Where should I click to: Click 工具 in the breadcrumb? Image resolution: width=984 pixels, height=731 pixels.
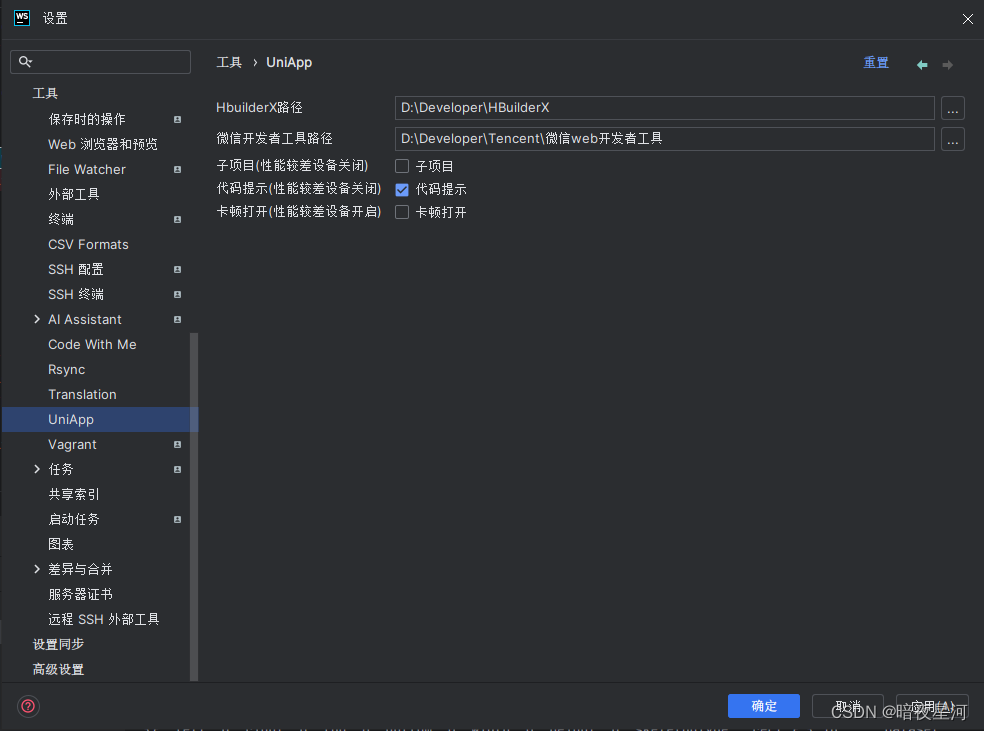click(228, 62)
